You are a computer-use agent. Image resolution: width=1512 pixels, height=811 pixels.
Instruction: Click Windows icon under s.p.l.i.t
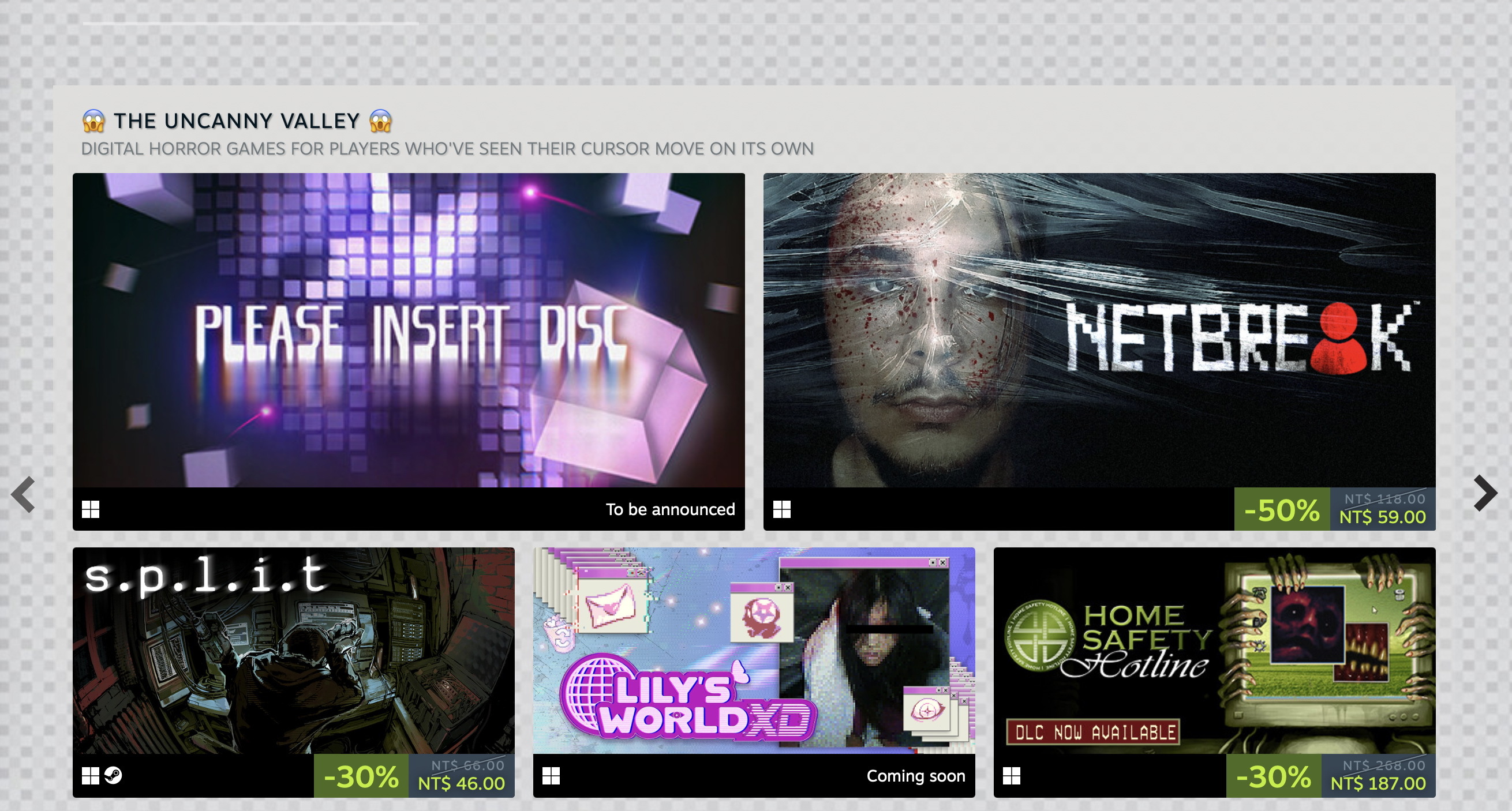(x=91, y=776)
